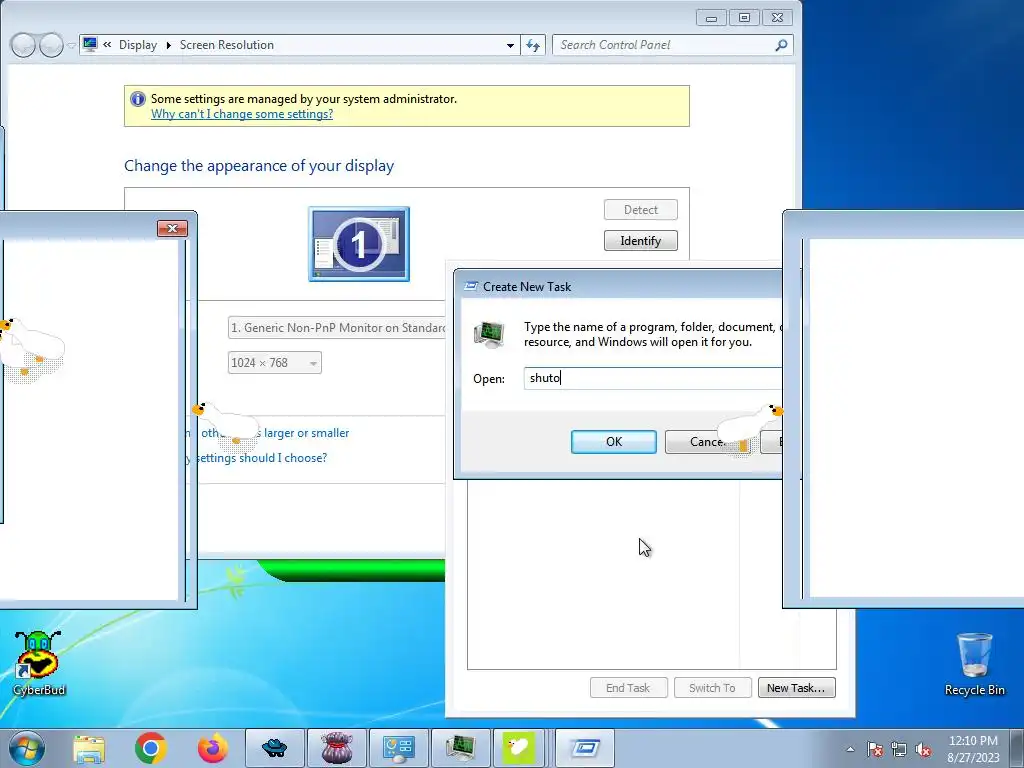Click New Task button in Task Manager
This screenshot has width=1024, height=768.
pos(796,688)
